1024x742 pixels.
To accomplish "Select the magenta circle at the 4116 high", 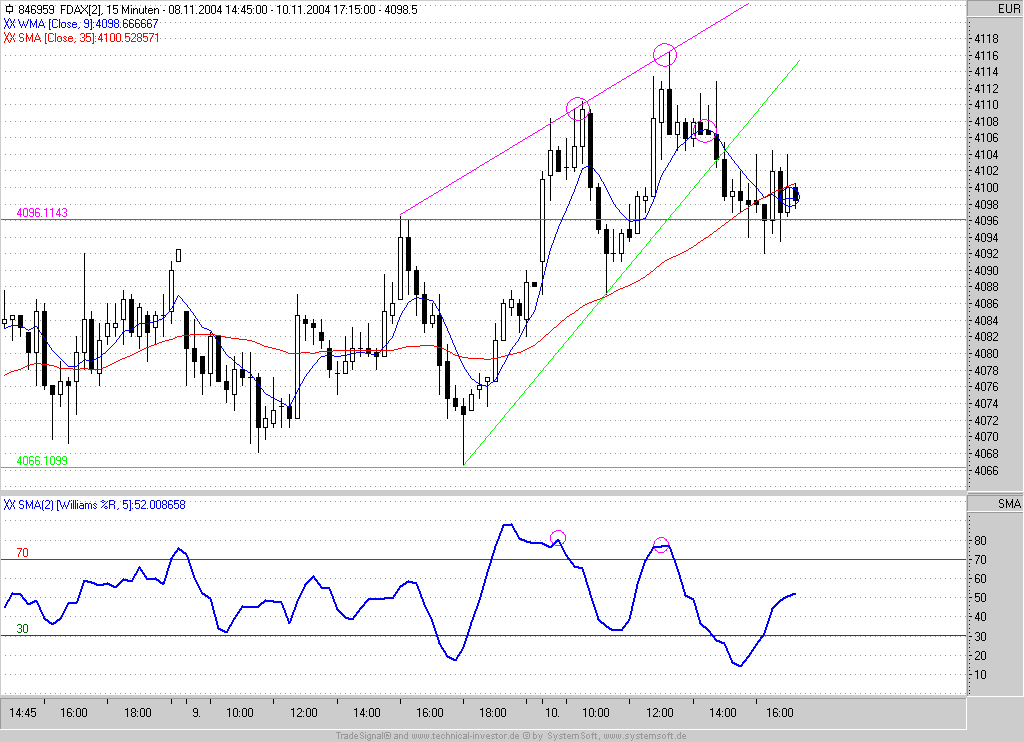I will [x=665, y=55].
